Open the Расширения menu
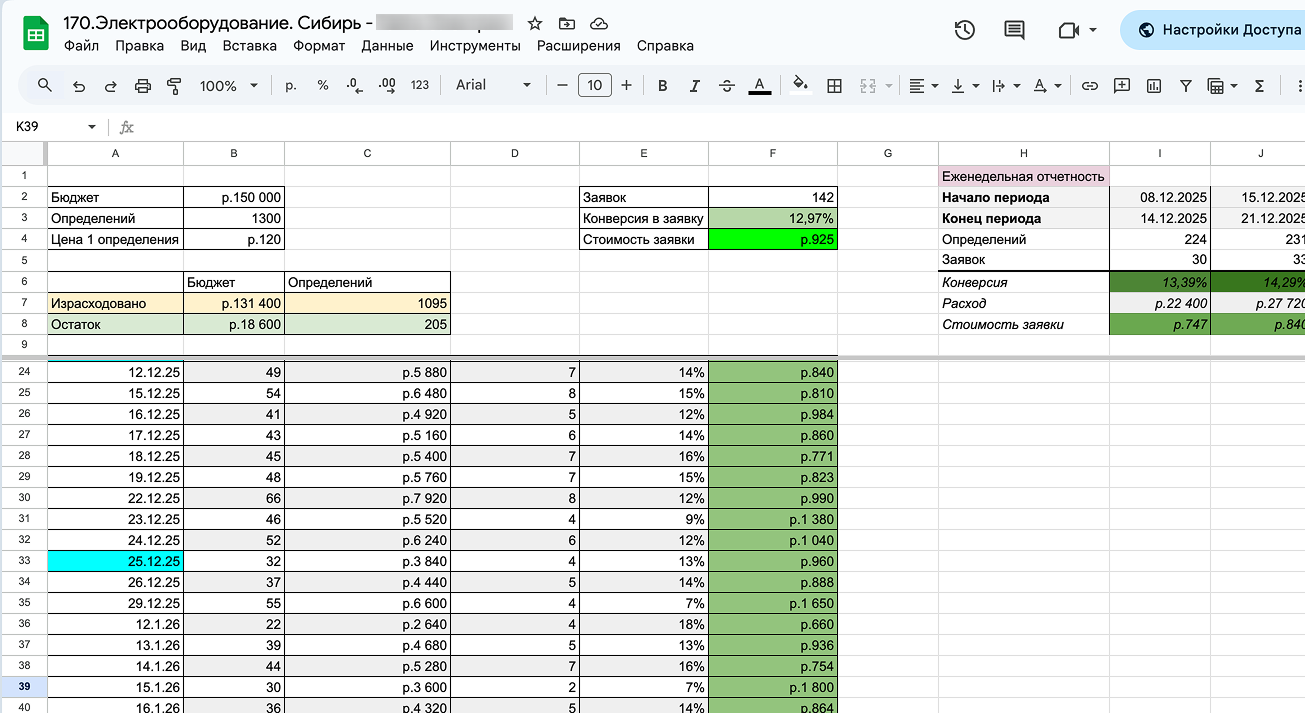The width and height of the screenshot is (1305, 713). (578, 46)
